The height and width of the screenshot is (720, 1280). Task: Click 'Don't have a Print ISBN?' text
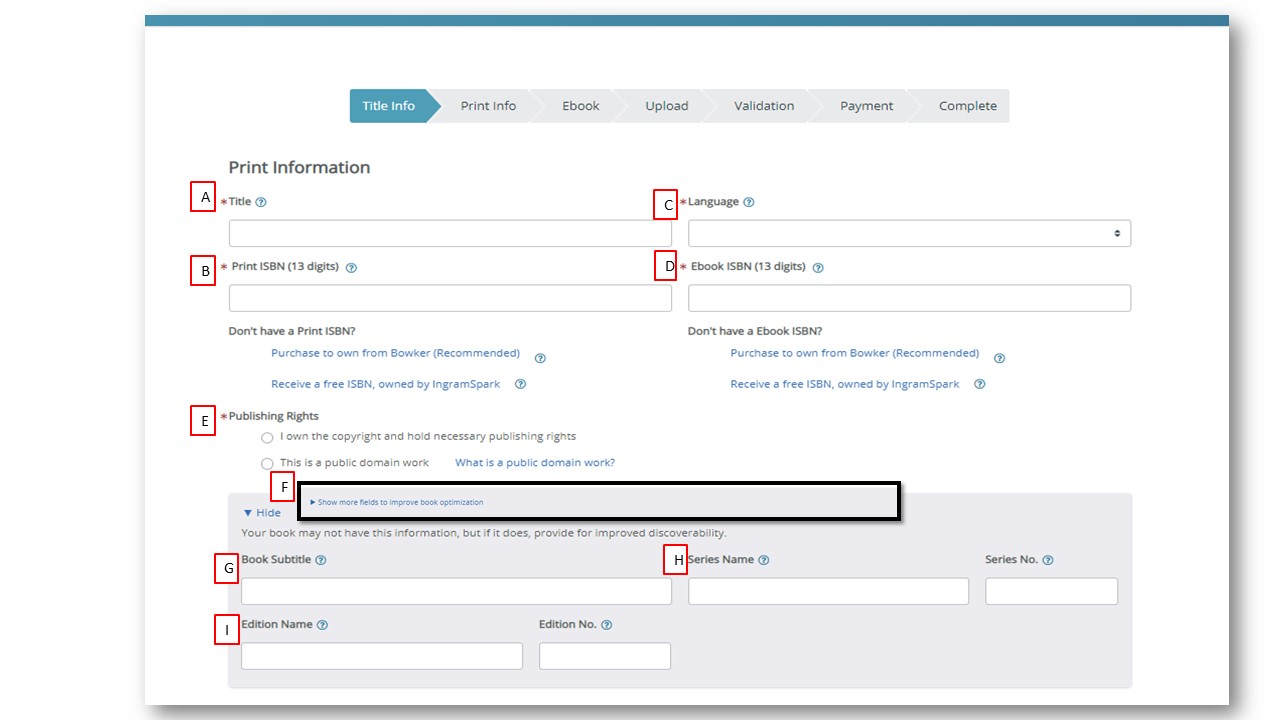tap(292, 331)
